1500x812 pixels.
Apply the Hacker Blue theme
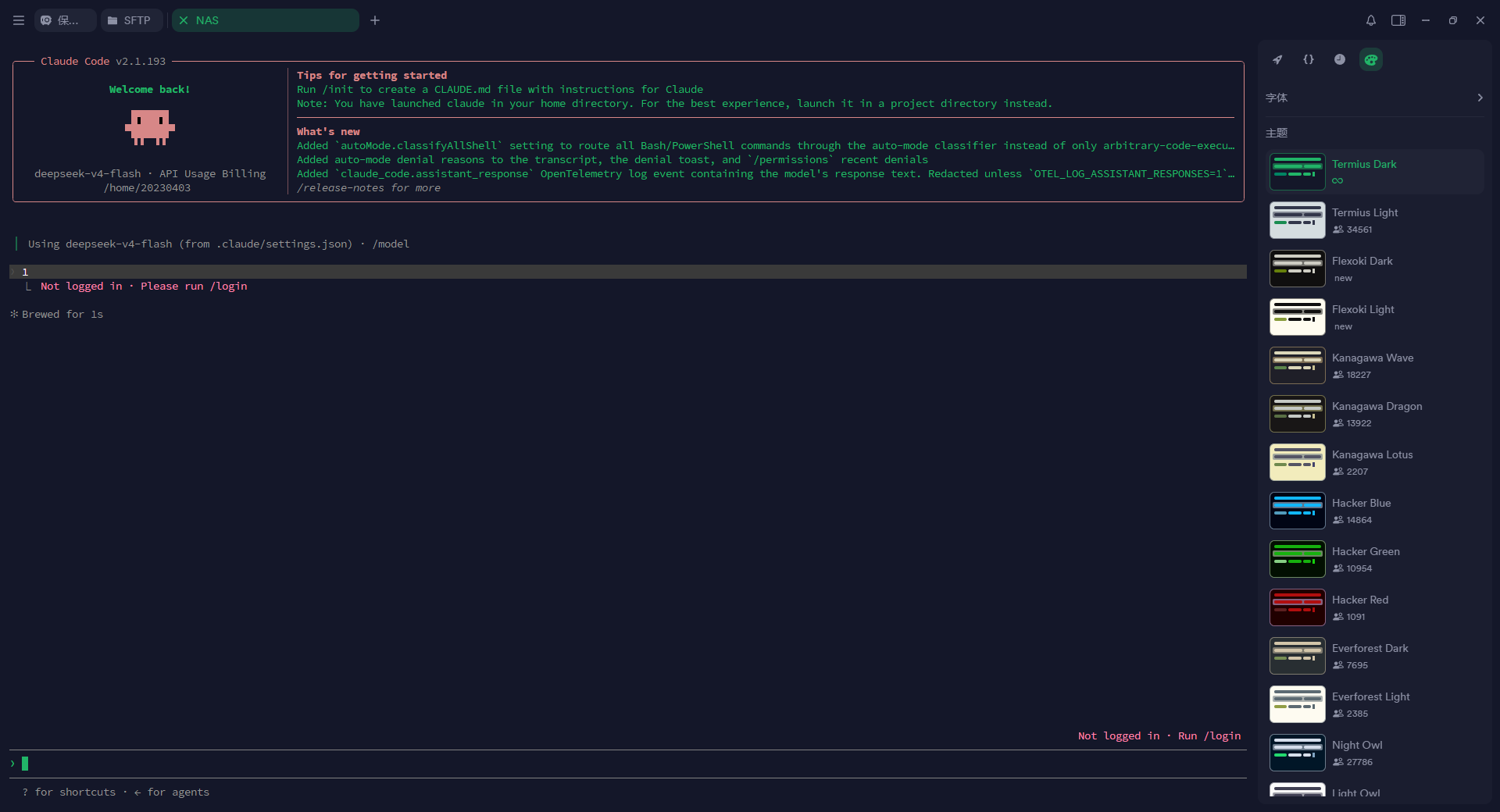1374,511
